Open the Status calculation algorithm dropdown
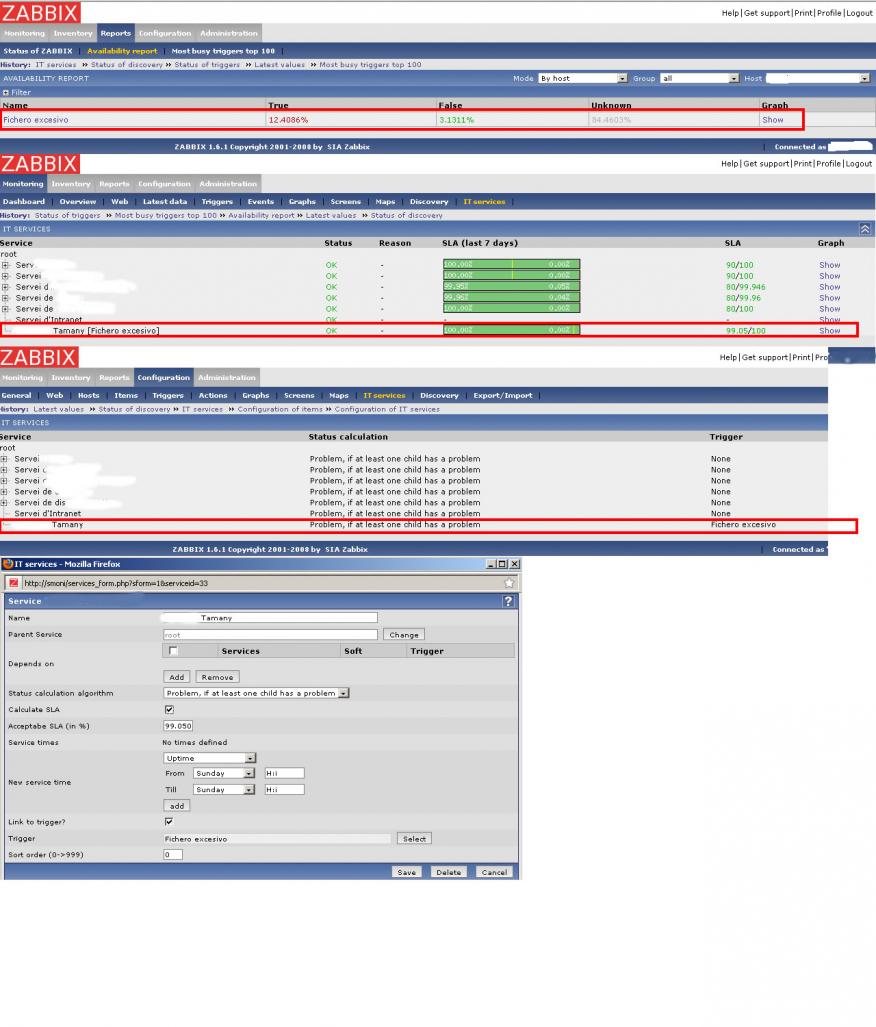Screen dimensions: 876x1027 [x=256, y=693]
